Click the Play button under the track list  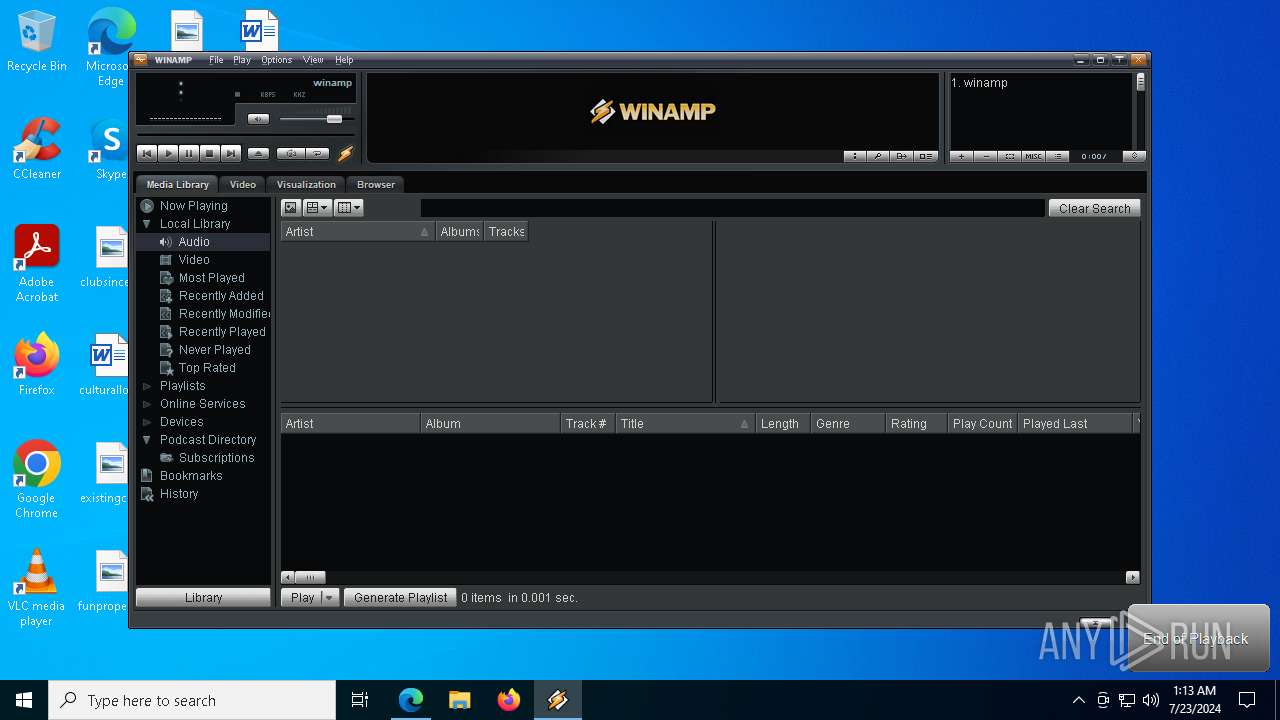coord(301,597)
